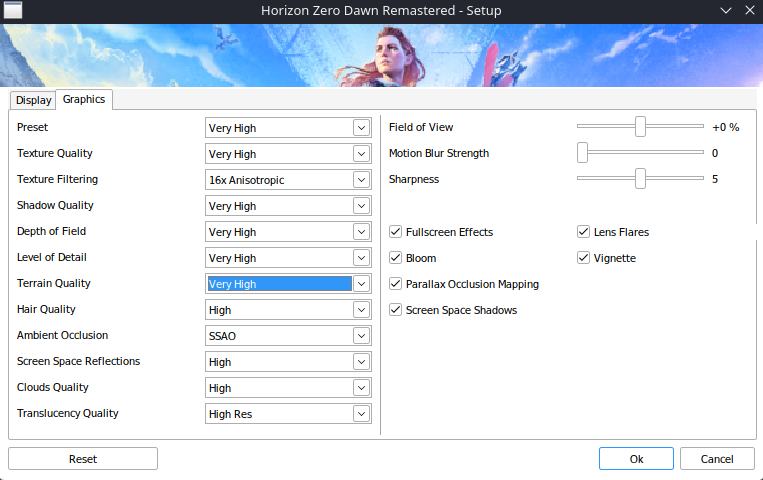Click the window title text
This screenshot has width=763, height=480.
click(381, 11)
